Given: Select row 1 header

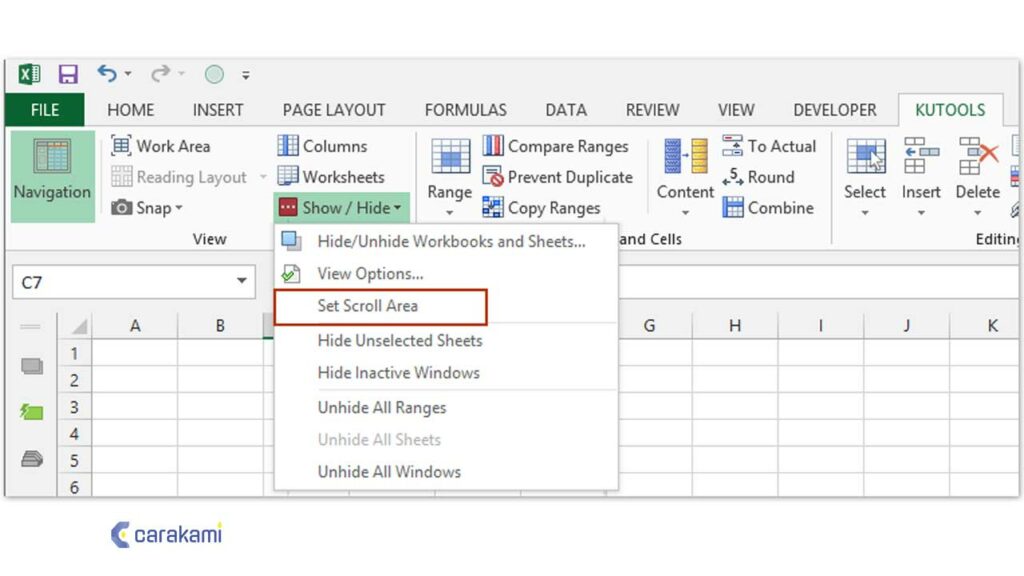Looking at the screenshot, I should coord(74,353).
